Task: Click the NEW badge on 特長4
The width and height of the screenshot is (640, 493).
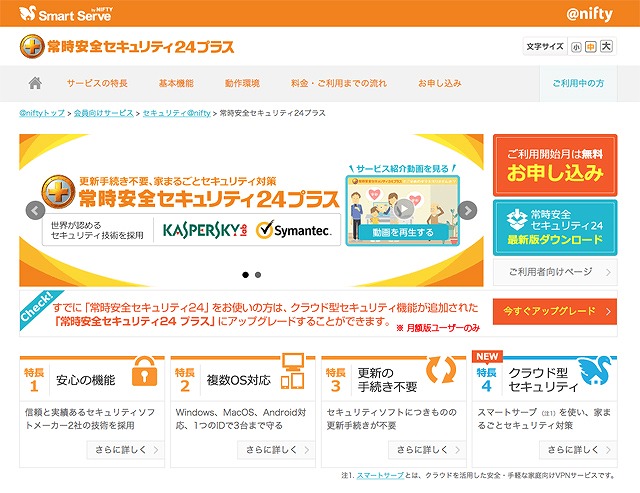Action: click(x=487, y=356)
